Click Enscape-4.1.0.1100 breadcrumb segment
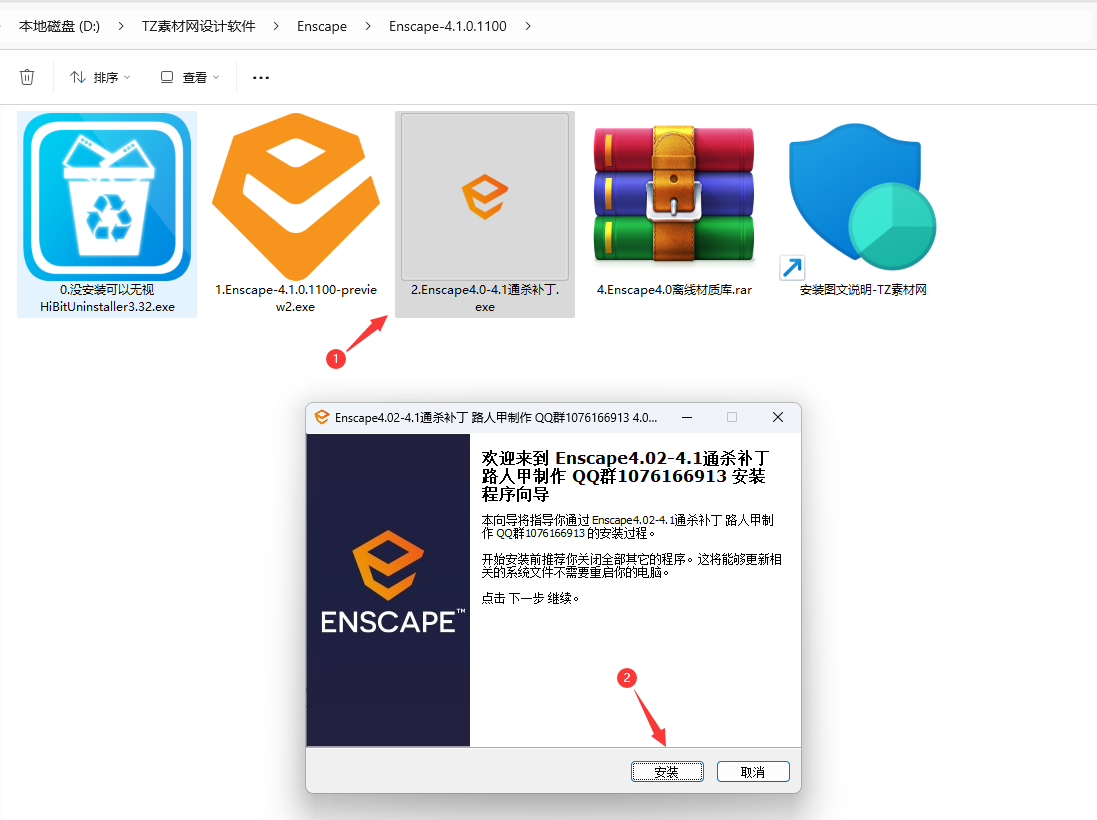This screenshot has width=1097, height=820. point(448,26)
